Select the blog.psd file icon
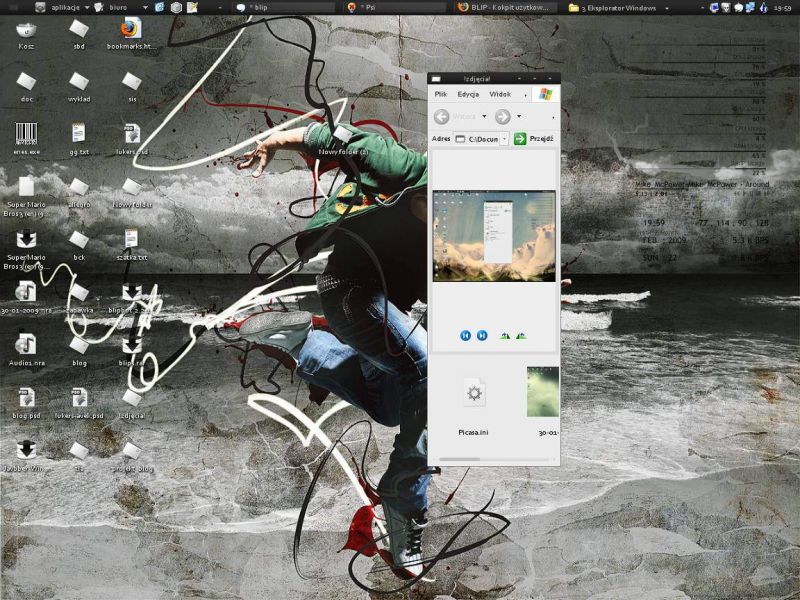 point(26,398)
